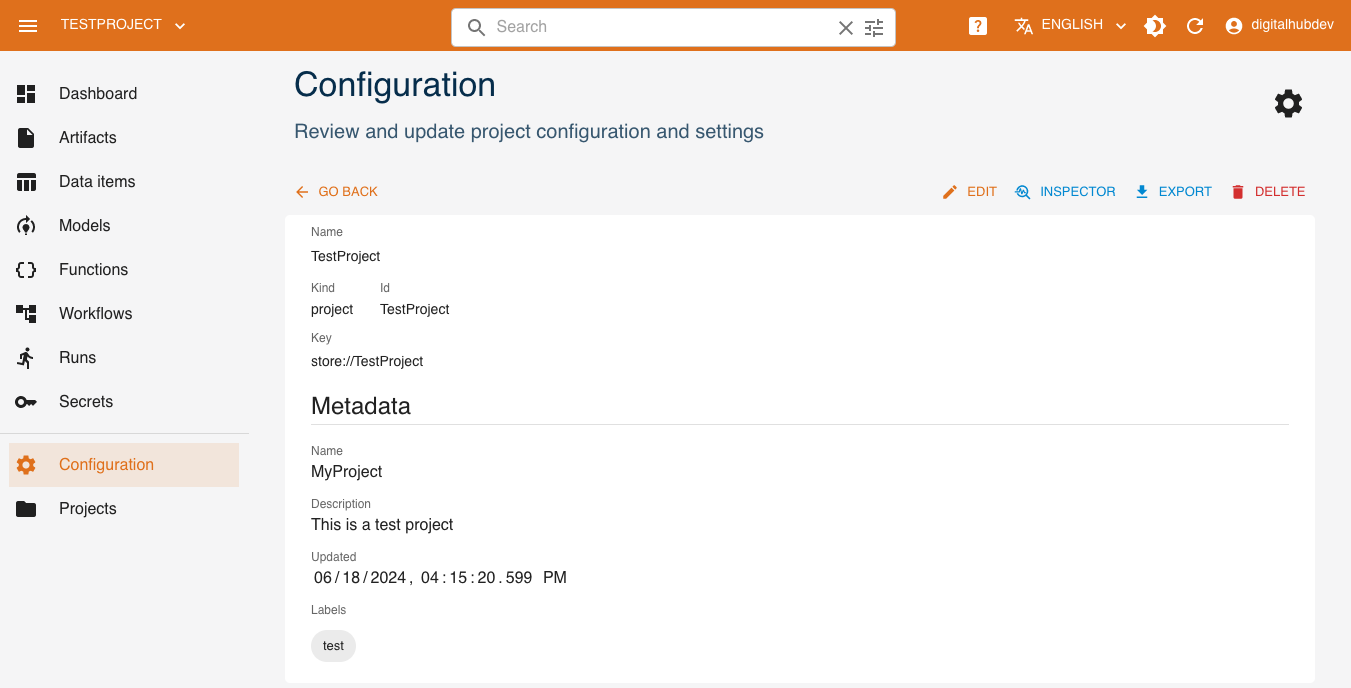The image size is (1351, 688).
Task: Select Data items in sidebar
Action: click(x=96, y=182)
